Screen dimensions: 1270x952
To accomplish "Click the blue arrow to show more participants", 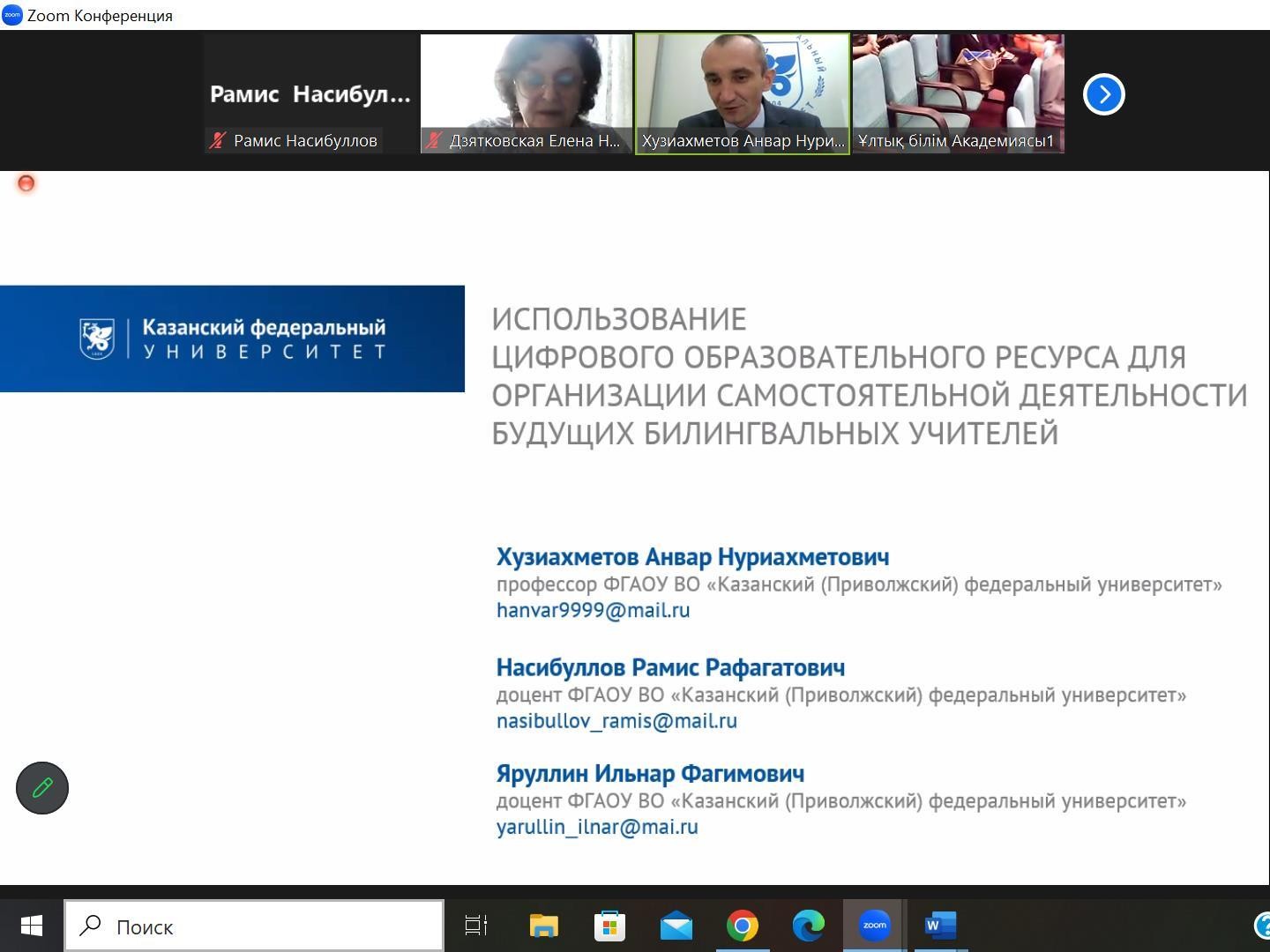I will coord(1103,94).
